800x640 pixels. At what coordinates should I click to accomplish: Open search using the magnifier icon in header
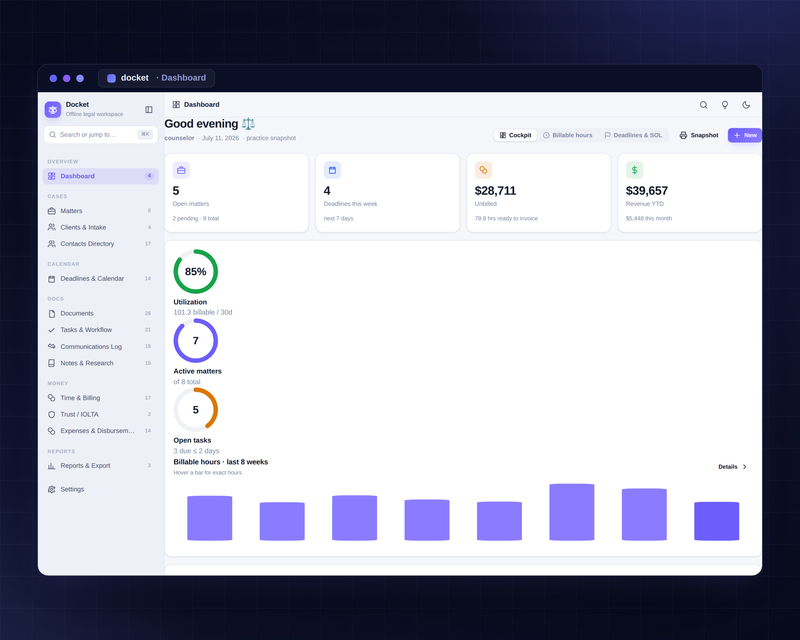tap(704, 105)
